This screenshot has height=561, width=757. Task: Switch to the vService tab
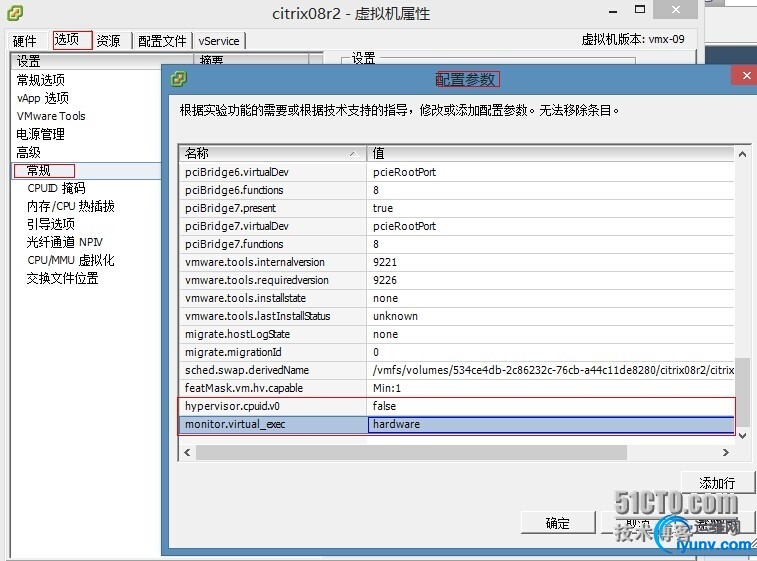click(219, 41)
